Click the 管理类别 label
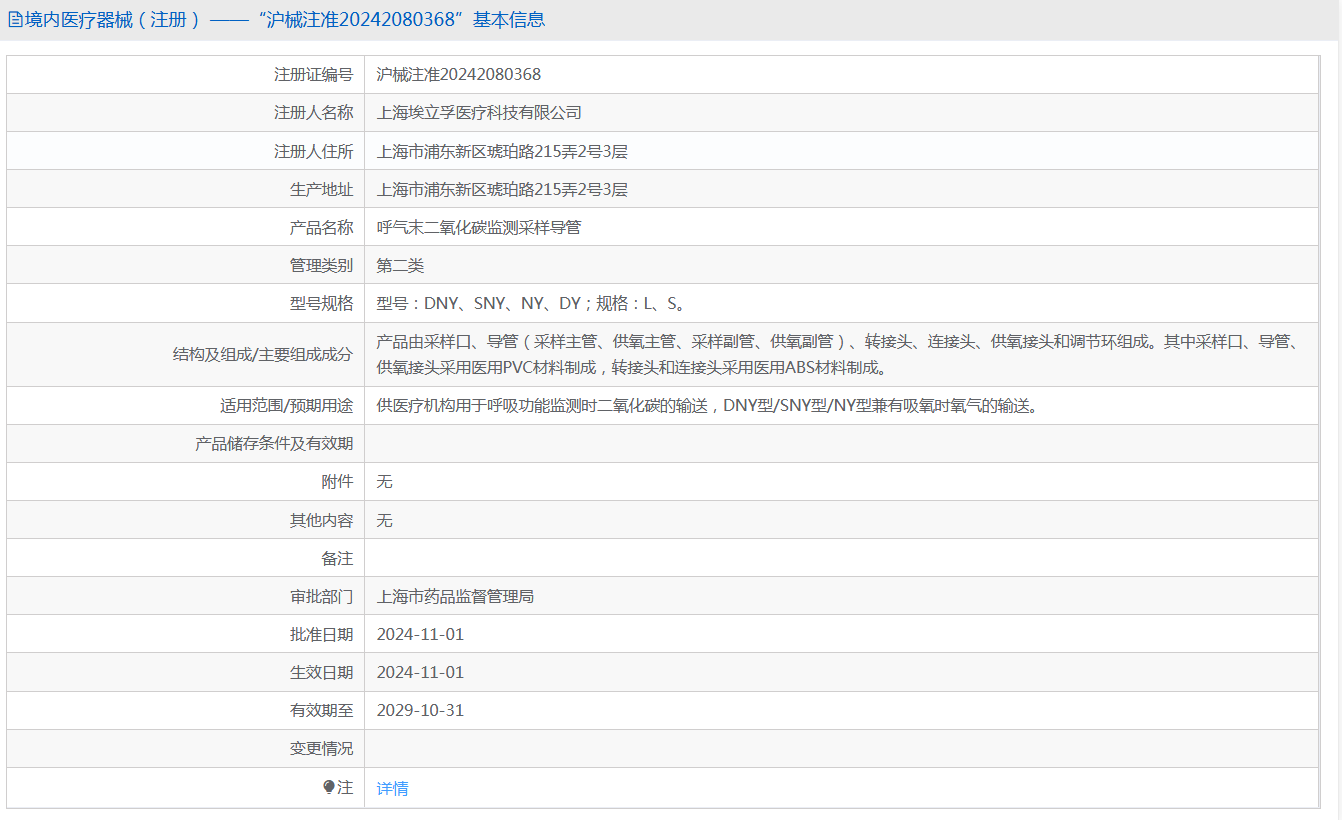The height and width of the screenshot is (820, 1342). 322,266
